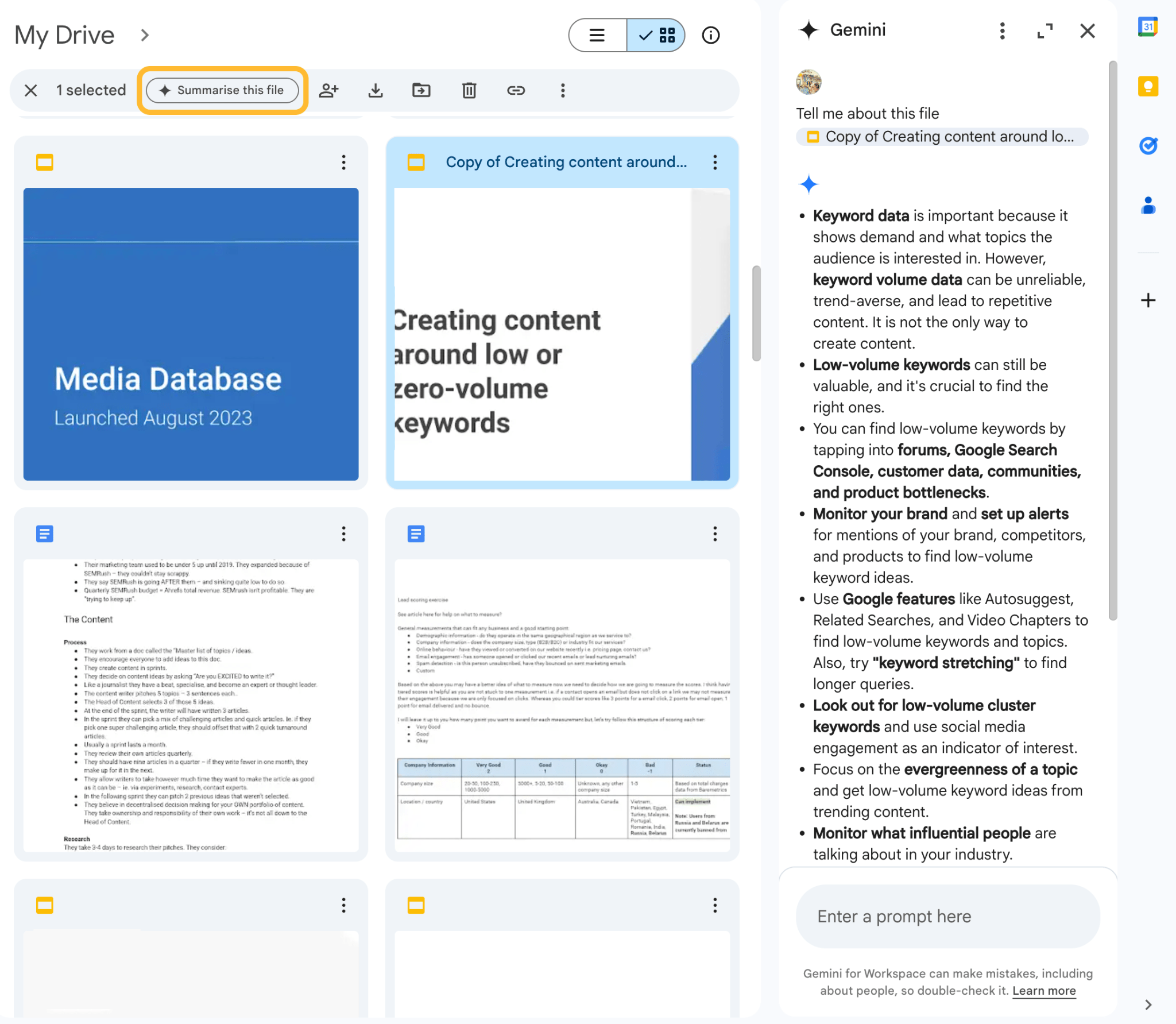This screenshot has height=1024, width=1176.
Task: Click the share (add person) icon
Action: point(328,90)
